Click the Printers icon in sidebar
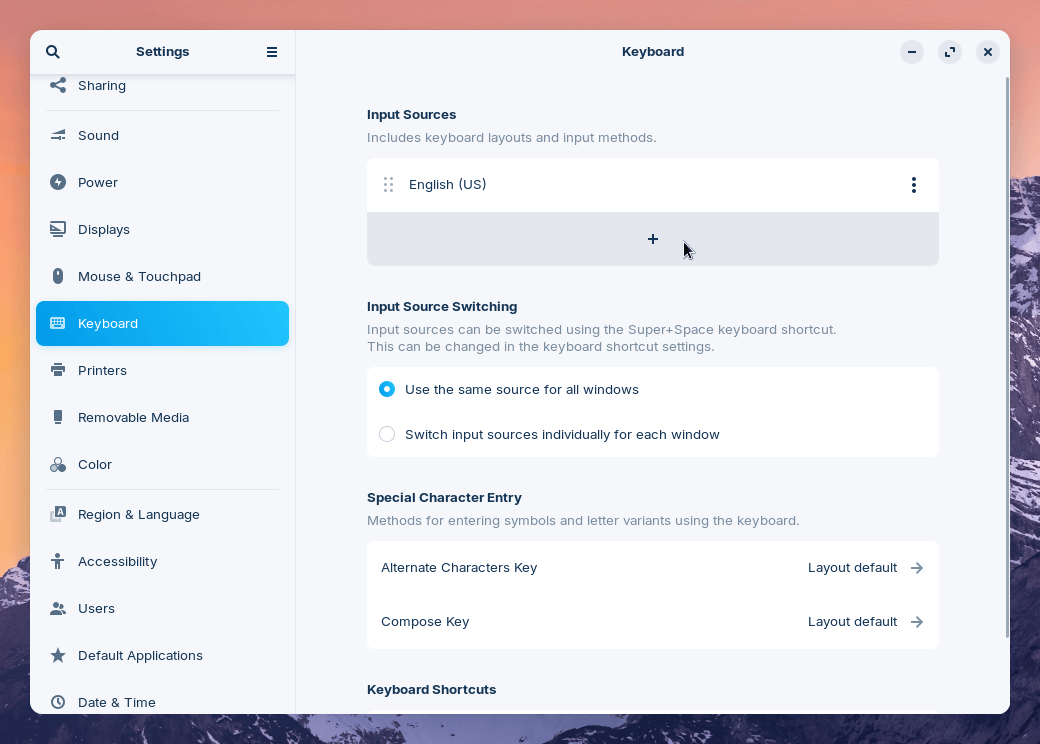 coord(57,370)
